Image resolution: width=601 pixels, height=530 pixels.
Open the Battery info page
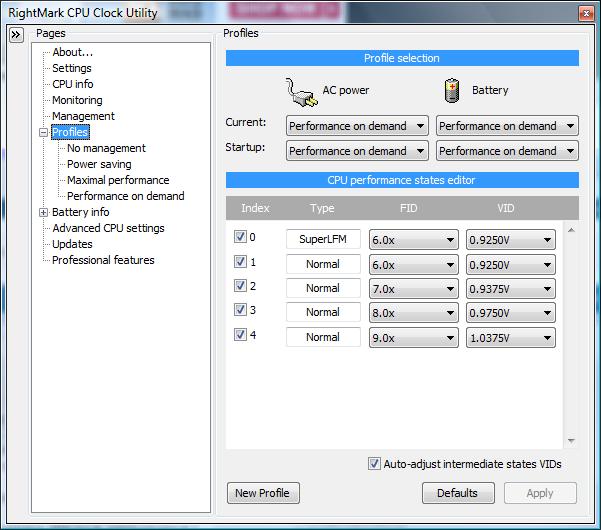pyautogui.click(x=80, y=212)
